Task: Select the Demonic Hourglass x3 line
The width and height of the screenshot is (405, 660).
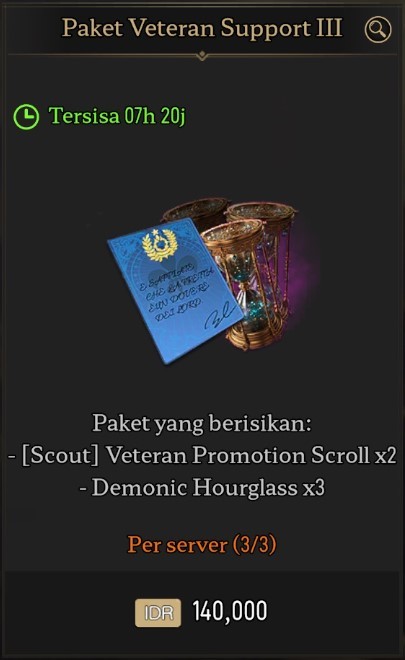Action: [202, 488]
